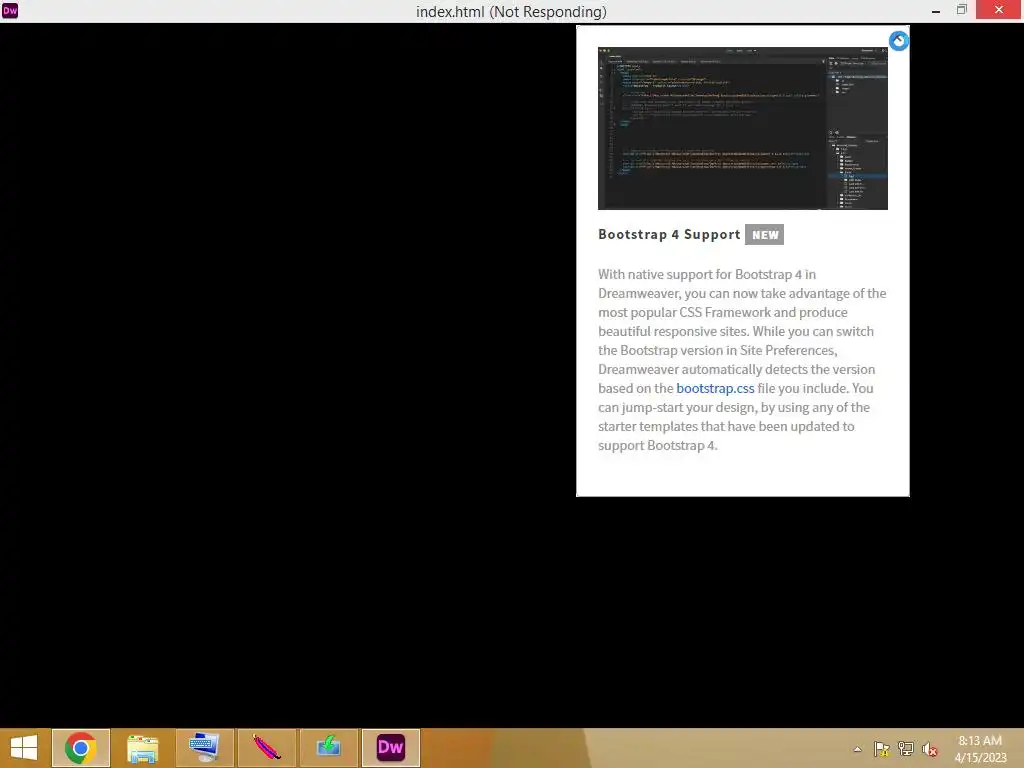Screen dimensions: 1024x768
Task: Switch to the Dreamweaver taskbar button
Action: (391, 748)
